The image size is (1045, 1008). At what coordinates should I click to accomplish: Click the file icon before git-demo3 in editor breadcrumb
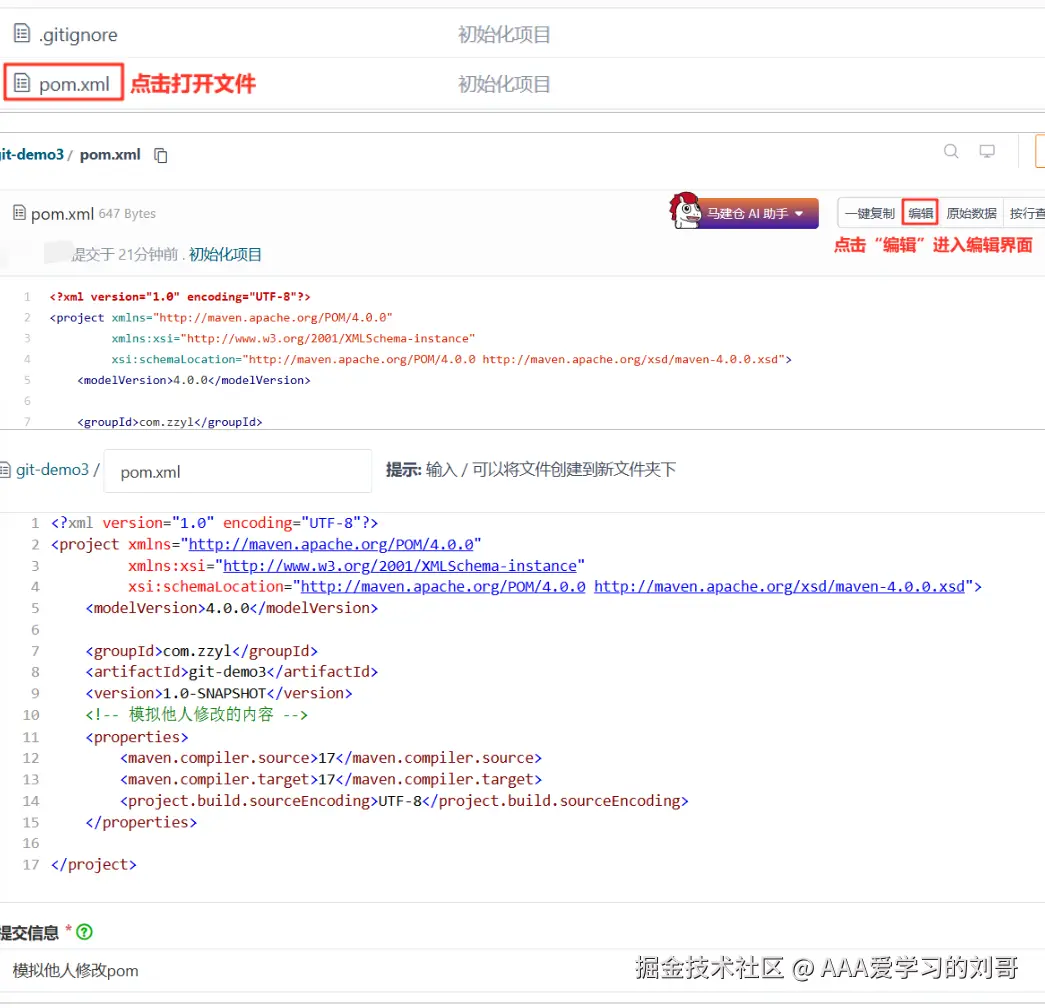coord(5,470)
